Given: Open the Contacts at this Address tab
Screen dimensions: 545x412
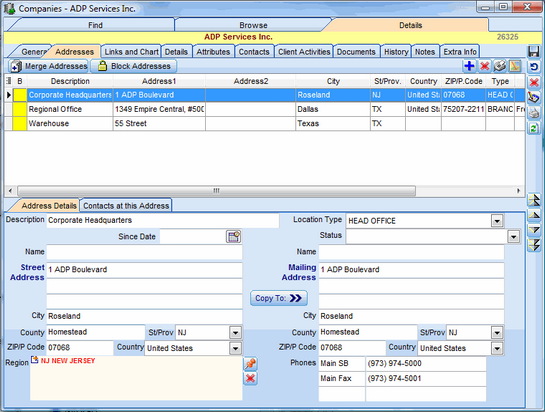Looking at the screenshot, I should [x=126, y=206].
